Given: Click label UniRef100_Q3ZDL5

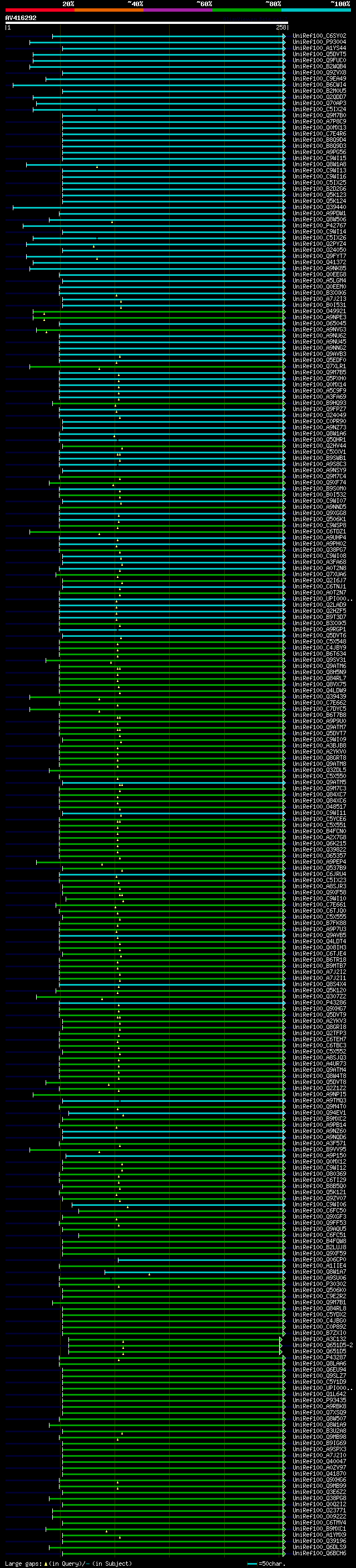Looking at the screenshot, I should coord(319,770).
